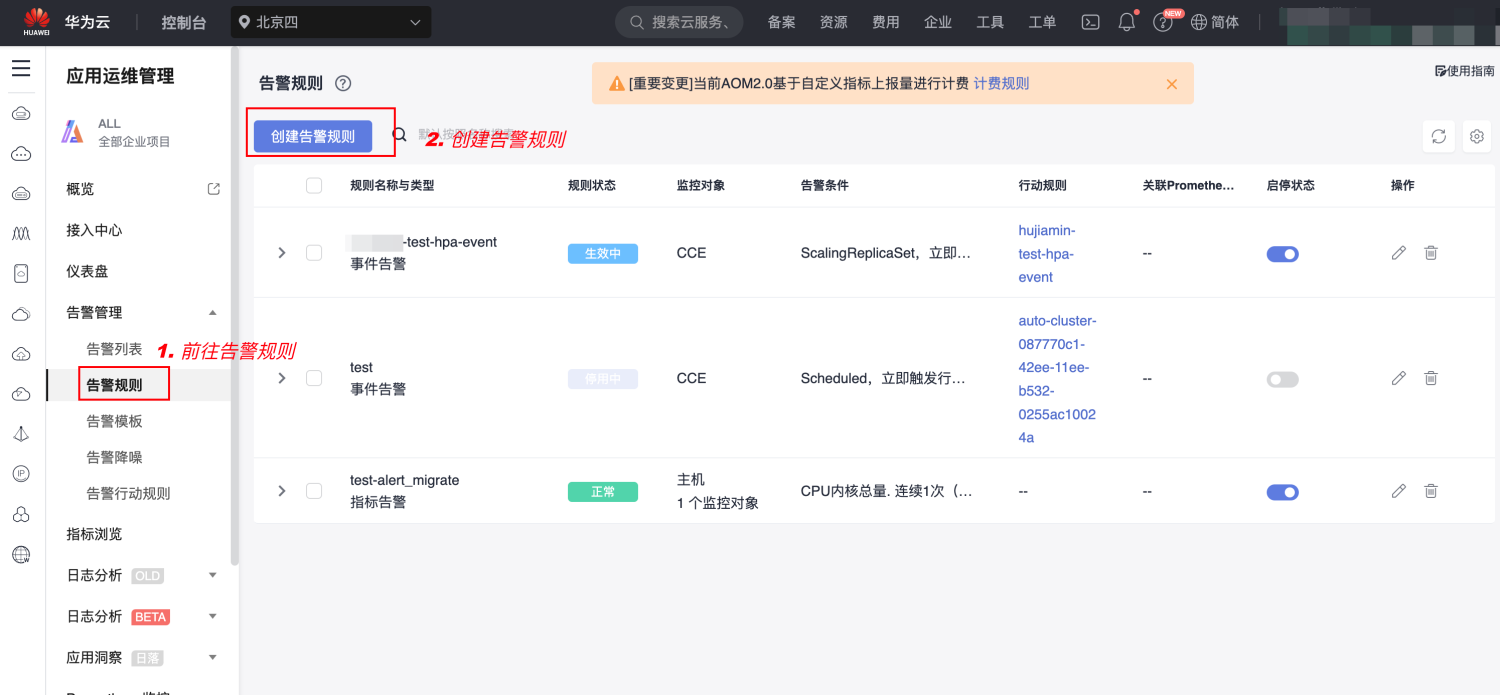Open the 北京四 region dropdown
This screenshot has height=695, width=1500.
point(331,22)
